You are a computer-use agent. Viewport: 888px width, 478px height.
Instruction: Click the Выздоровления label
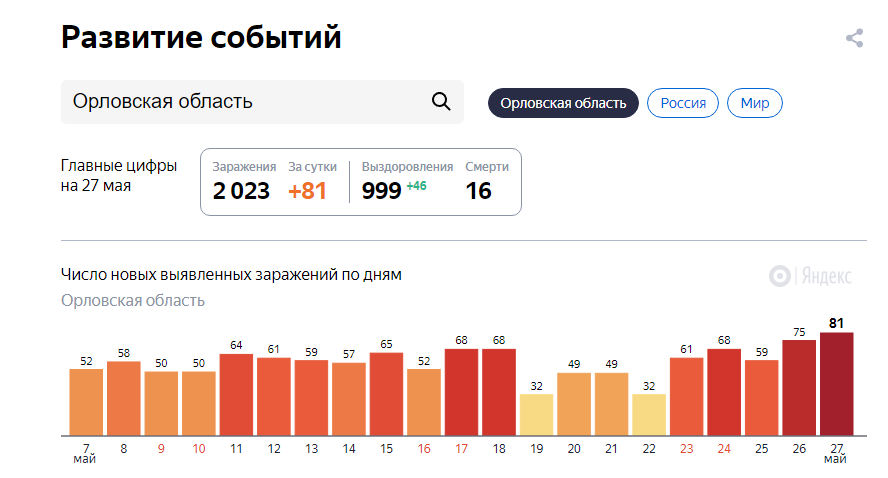407,167
